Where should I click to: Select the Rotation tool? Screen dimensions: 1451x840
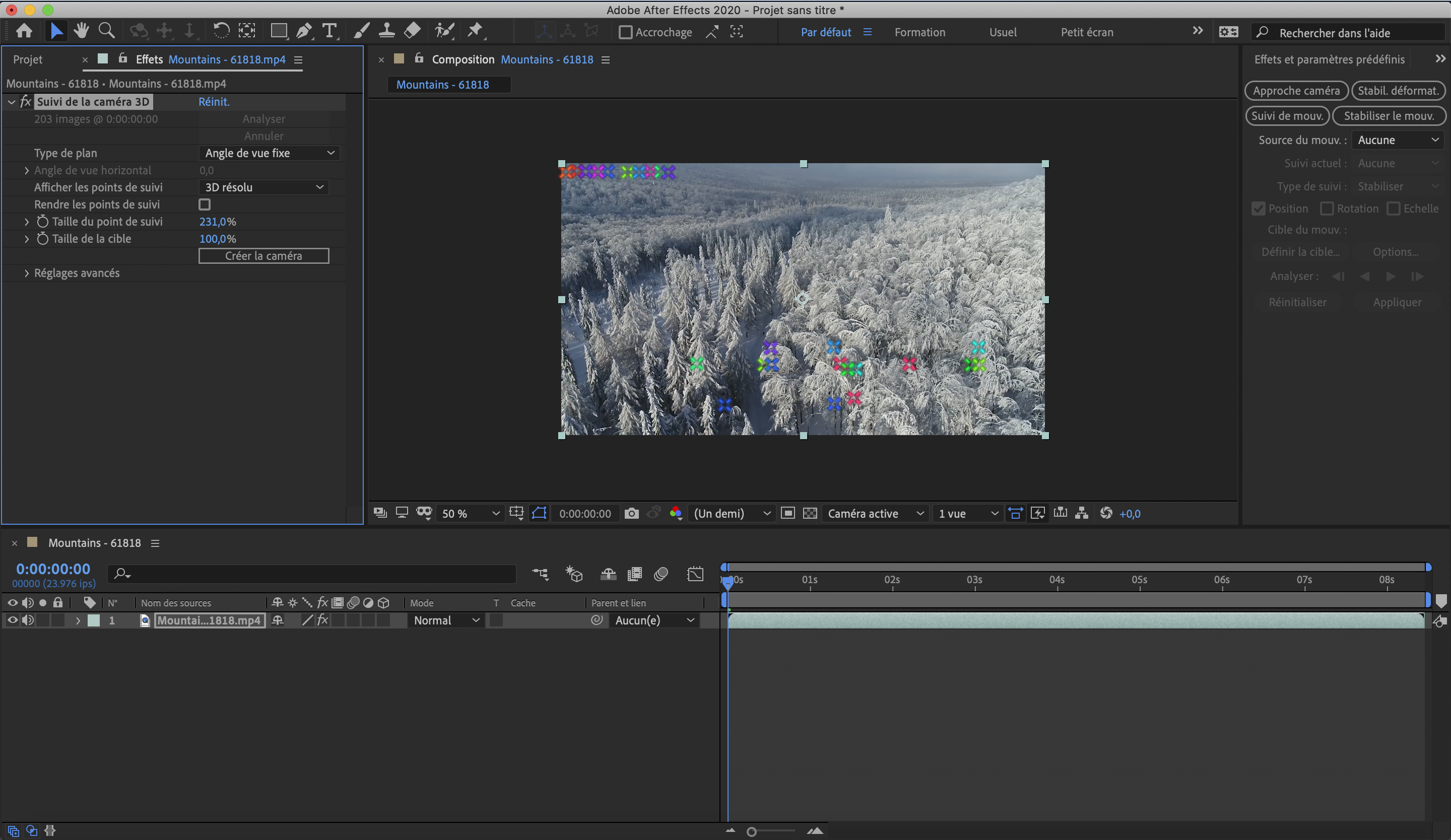pyautogui.click(x=221, y=31)
